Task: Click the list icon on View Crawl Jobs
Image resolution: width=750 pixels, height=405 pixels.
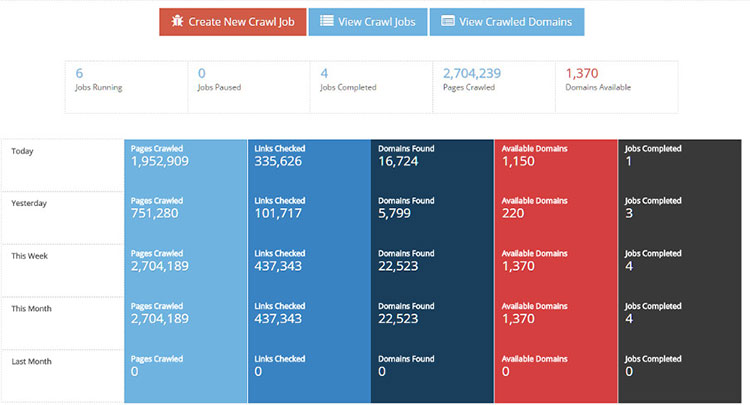Action: pyautogui.click(x=327, y=21)
